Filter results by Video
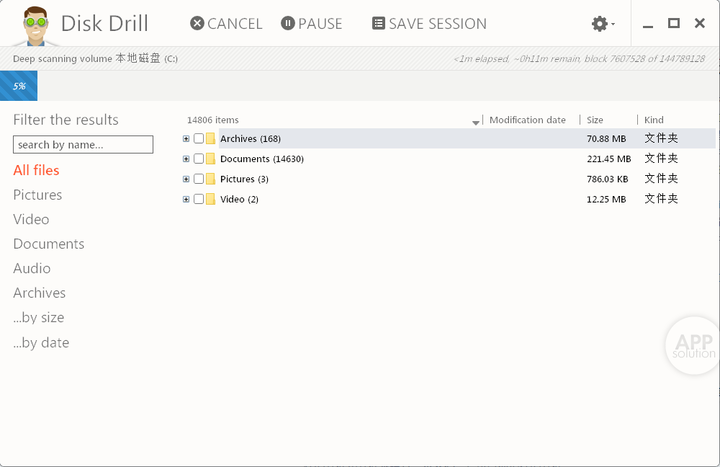720x467 pixels. [x=31, y=219]
